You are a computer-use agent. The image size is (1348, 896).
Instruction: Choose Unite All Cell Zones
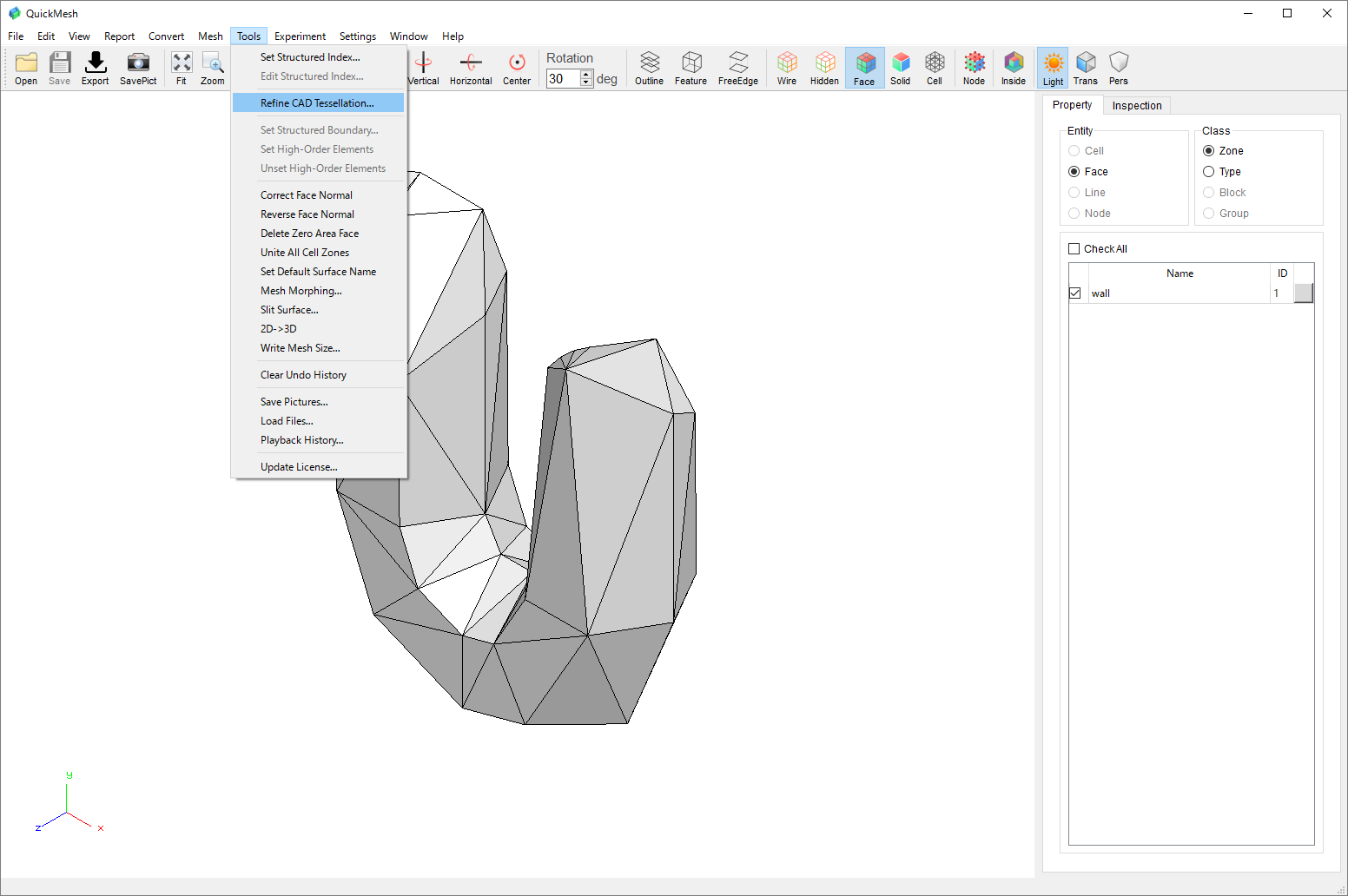pyautogui.click(x=318, y=253)
